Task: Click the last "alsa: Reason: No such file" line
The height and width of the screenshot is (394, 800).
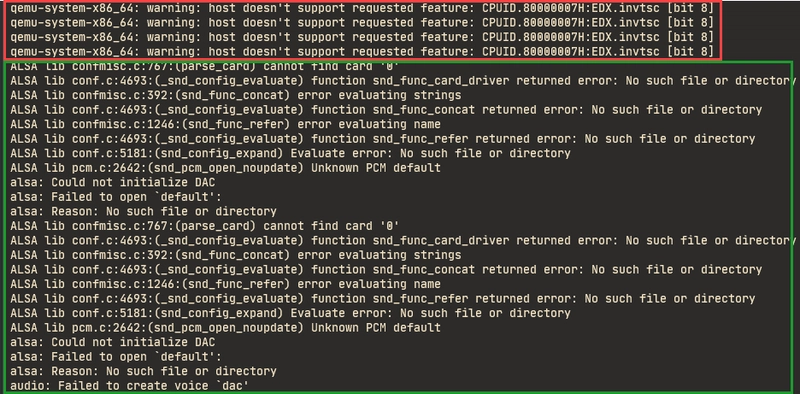Action: pyautogui.click(x=143, y=372)
